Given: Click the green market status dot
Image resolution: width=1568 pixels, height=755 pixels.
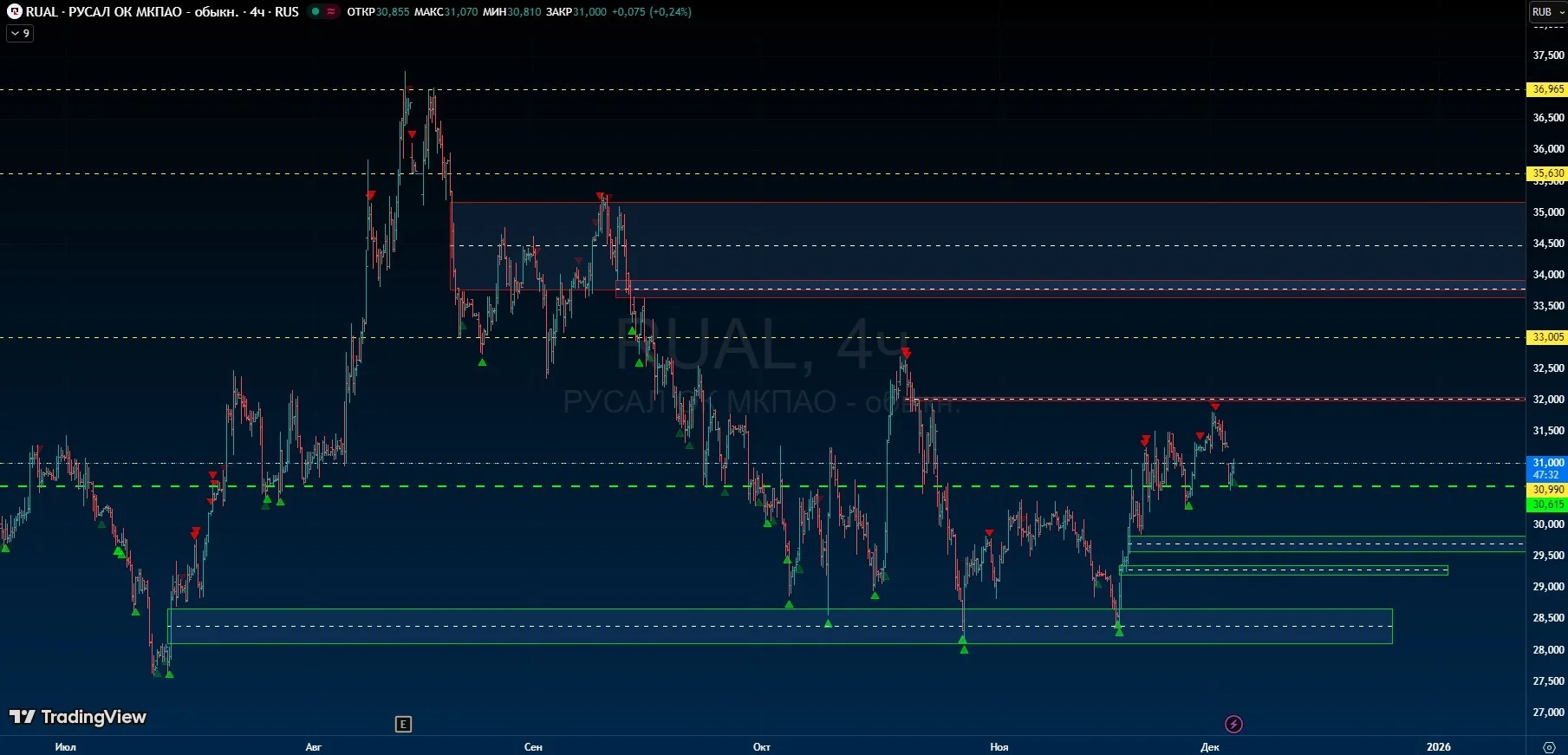Looking at the screenshot, I should click(x=316, y=12).
